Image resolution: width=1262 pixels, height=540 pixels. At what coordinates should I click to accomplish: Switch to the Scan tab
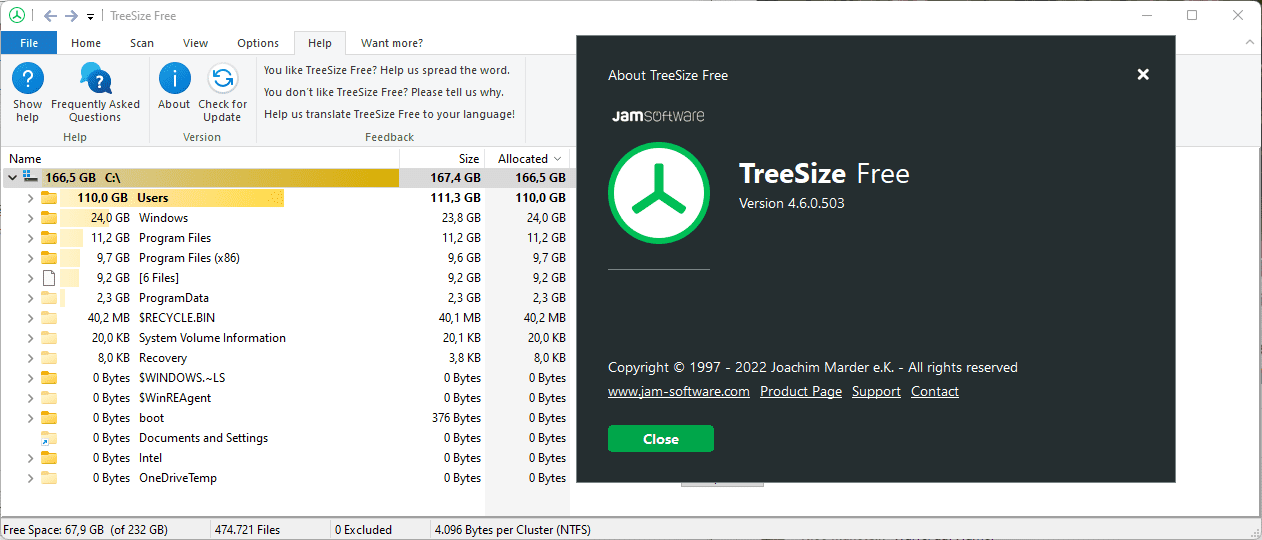(x=142, y=43)
